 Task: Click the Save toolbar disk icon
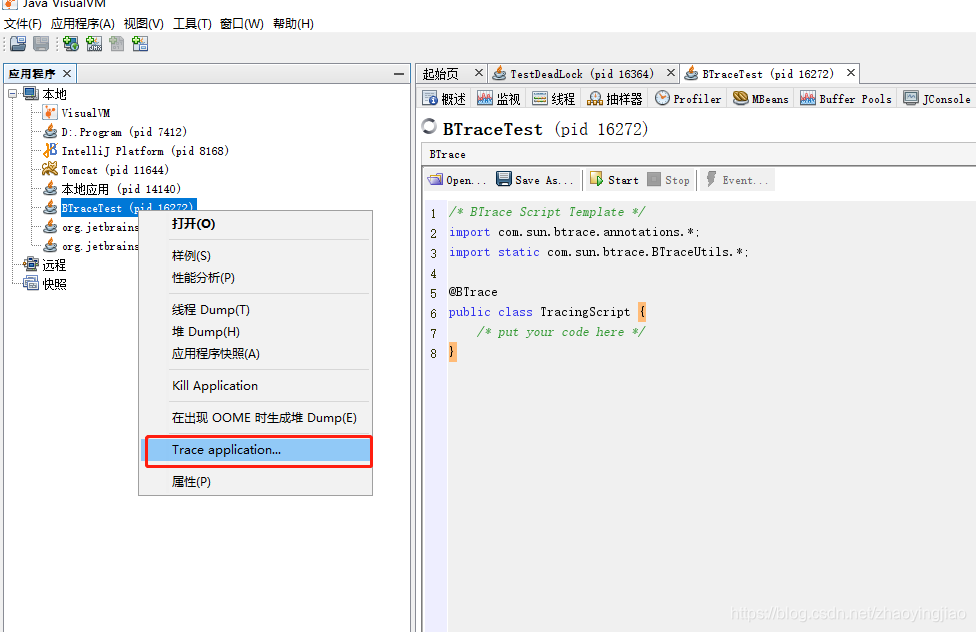point(41,44)
